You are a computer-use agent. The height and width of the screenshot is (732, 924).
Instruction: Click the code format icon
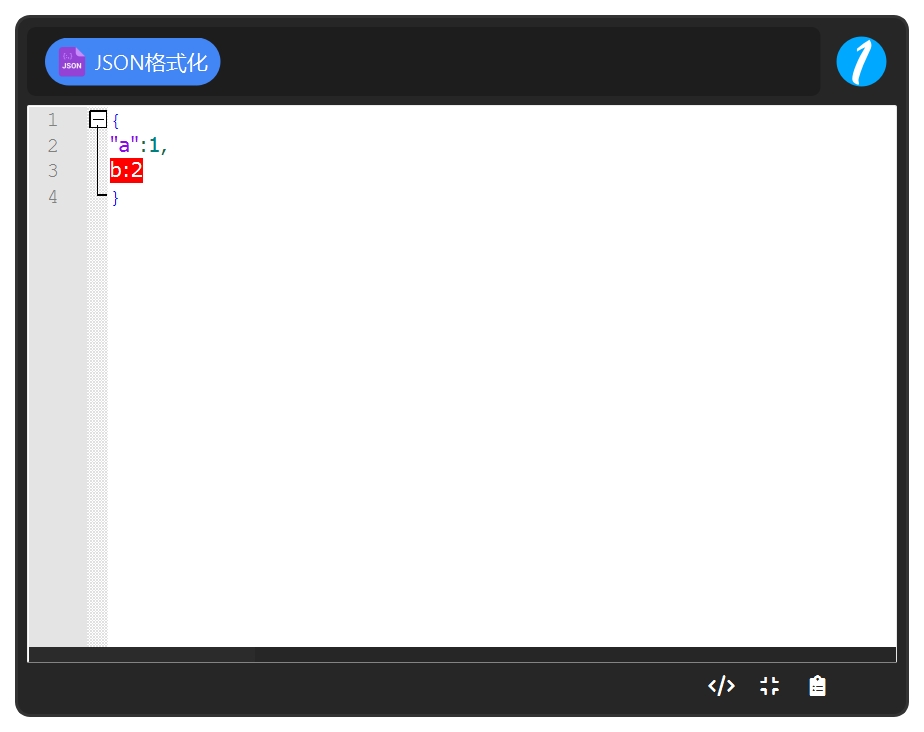(721, 686)
